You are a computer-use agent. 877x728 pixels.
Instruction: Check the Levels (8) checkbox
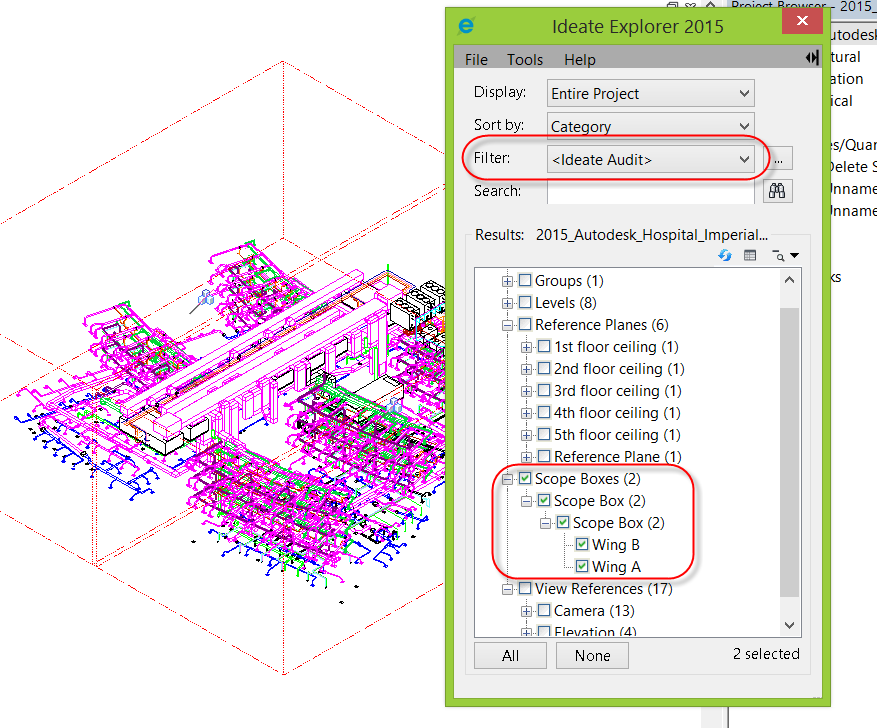click(525, 302)
